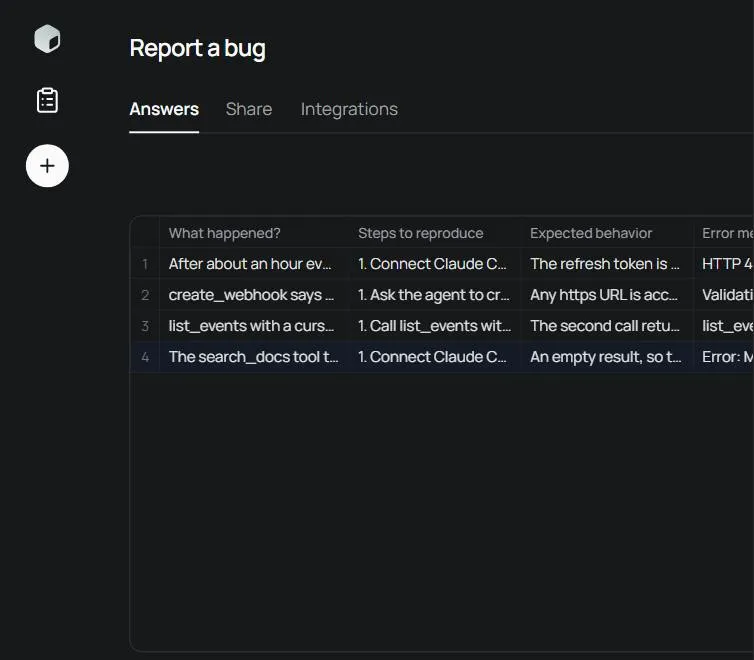Open the '1. Ask the agent to cr...' cell
Image resolution: width=754 pixels, height=660 pixels.
click(x=435, y=295)
